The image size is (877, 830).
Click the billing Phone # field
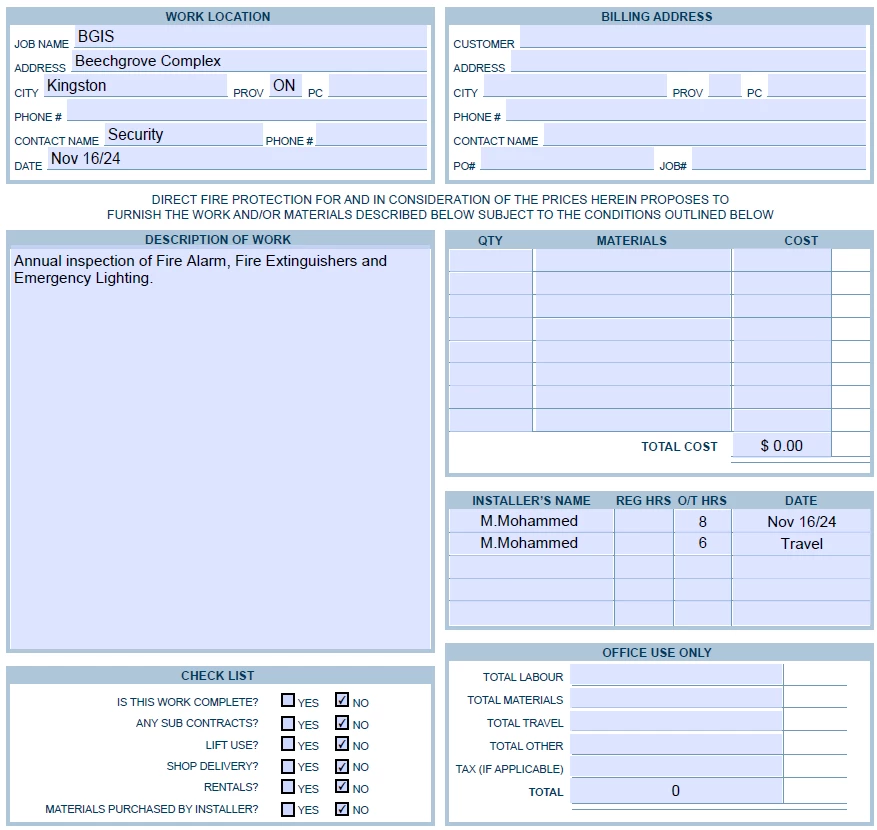(686, 110)
